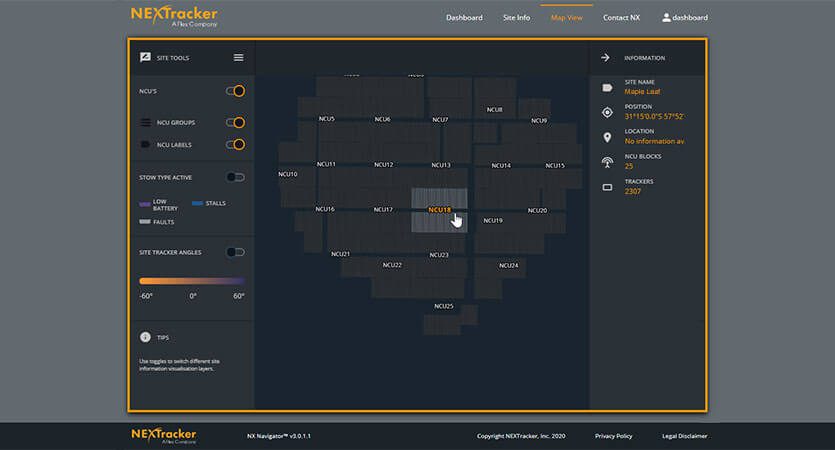Select NCU20 on the map
The width and height of the screenshot is (835, 450).
[537, 210]
